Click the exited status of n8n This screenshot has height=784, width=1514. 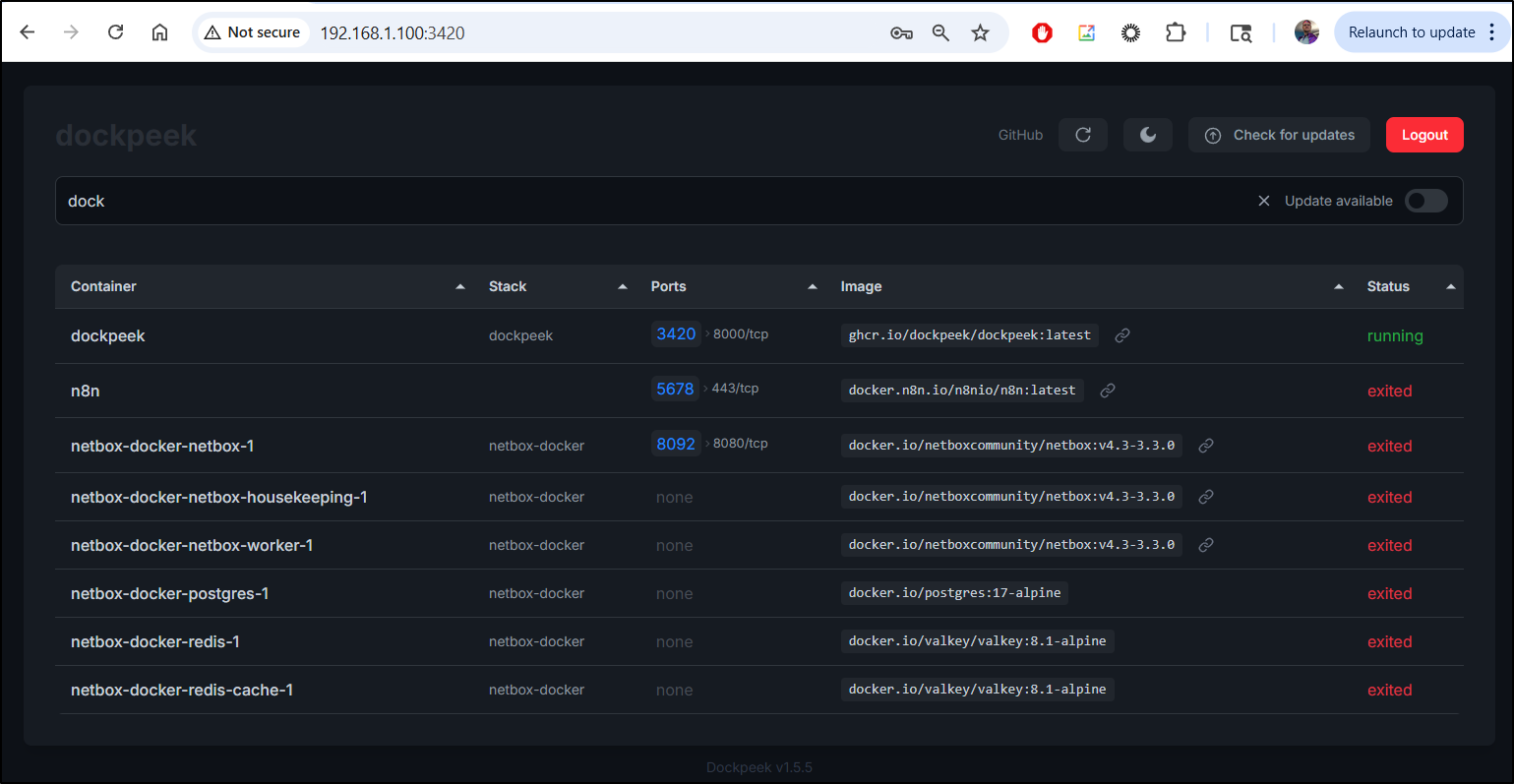[1390, 391]
